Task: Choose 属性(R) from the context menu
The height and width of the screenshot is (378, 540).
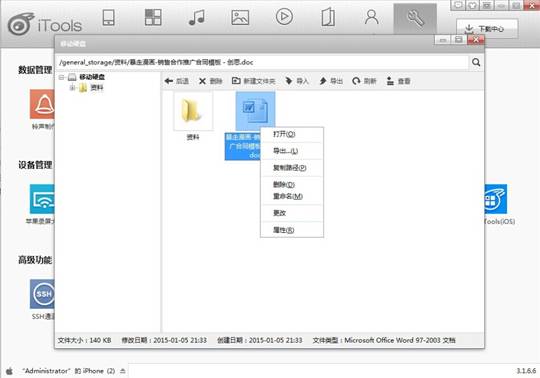Action: click(x=292, y=230)
